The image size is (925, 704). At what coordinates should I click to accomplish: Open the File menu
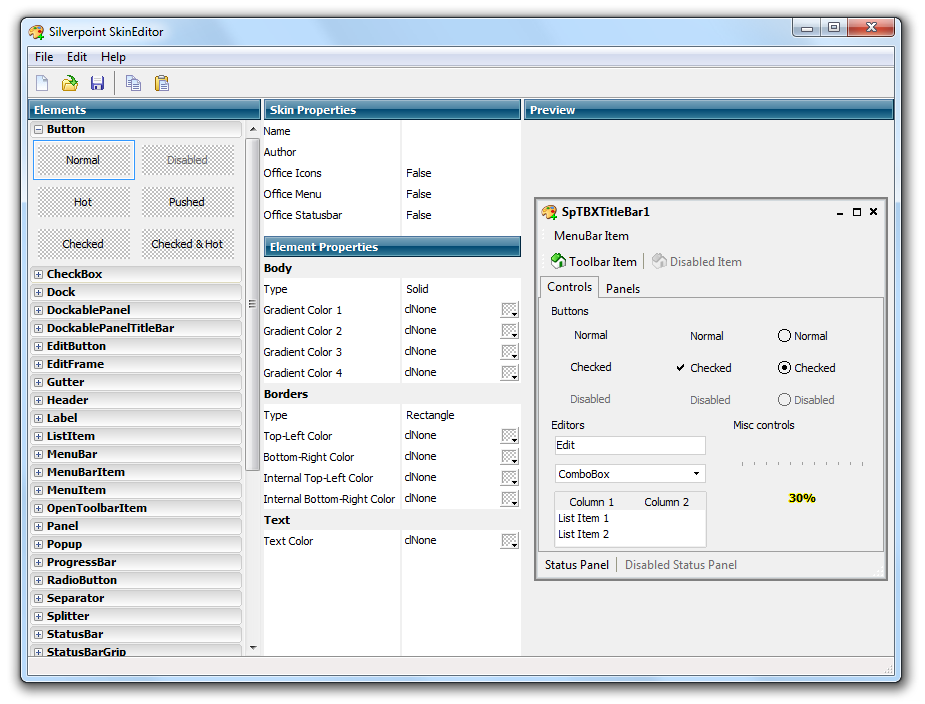point(44,57)
